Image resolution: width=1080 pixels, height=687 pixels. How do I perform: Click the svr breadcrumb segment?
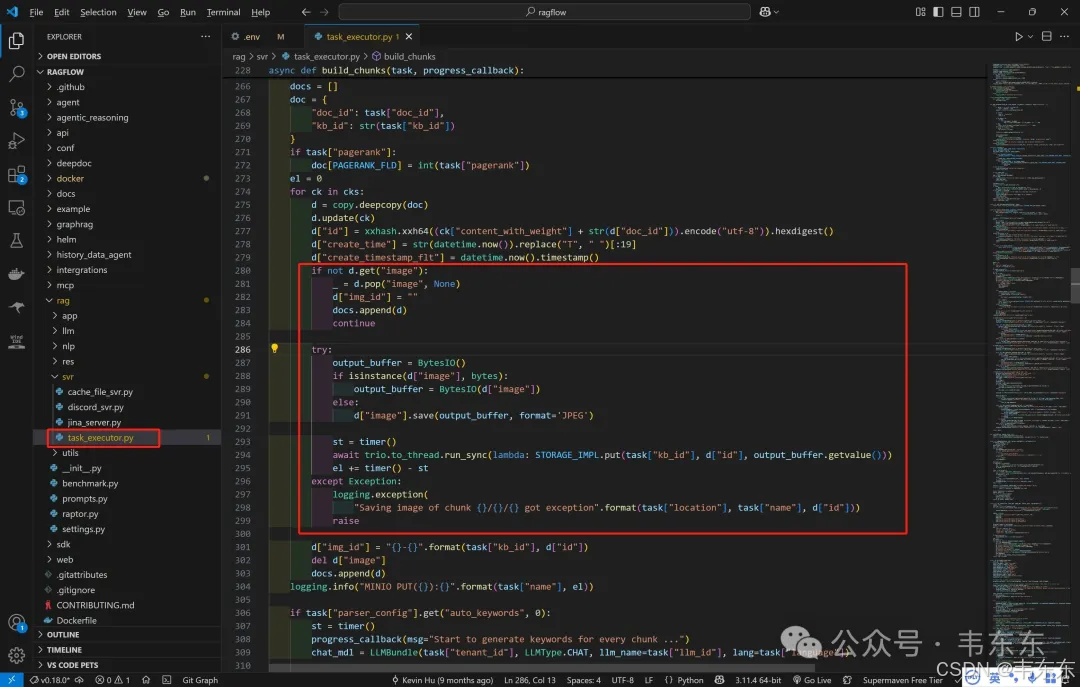[x=262, y=57]
